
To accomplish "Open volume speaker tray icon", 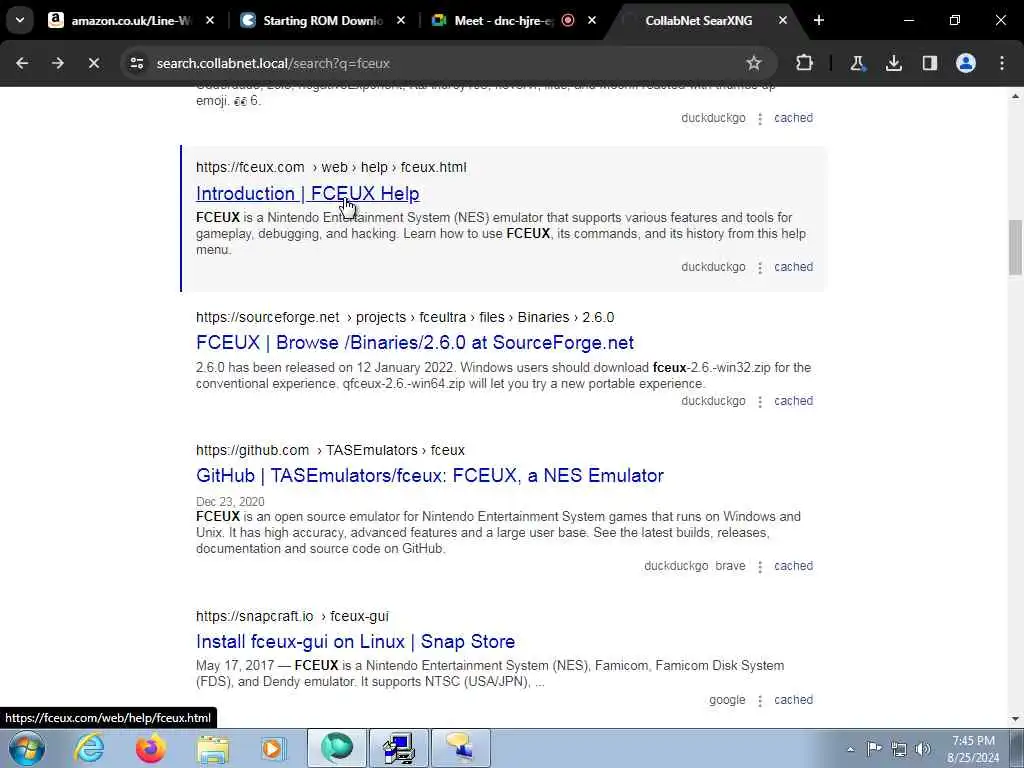I will pyautogui.click(x=923, y=749).
